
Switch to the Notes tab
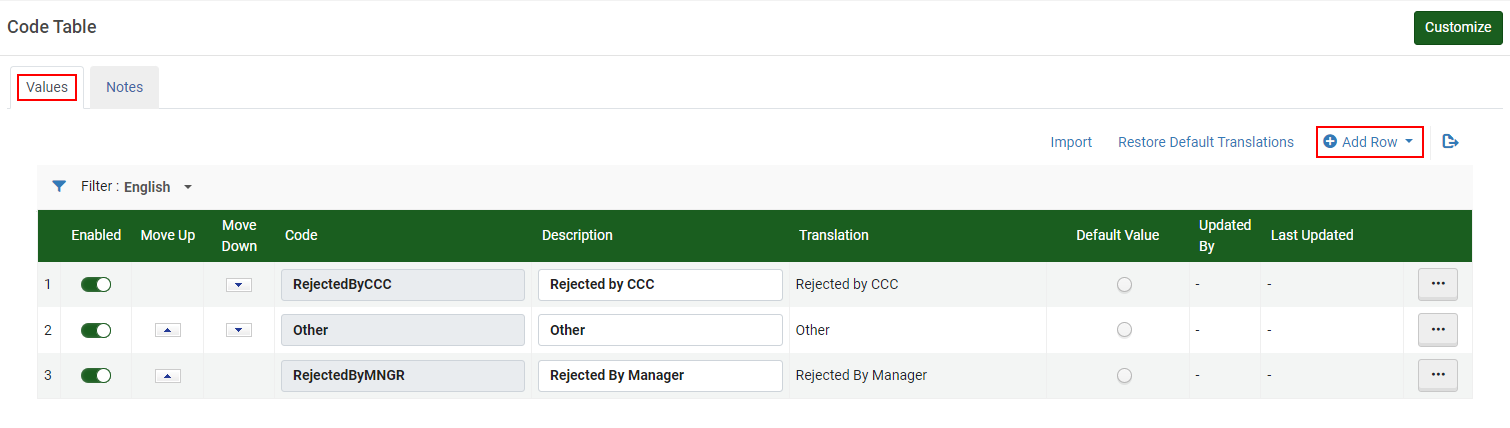[124, 87]
